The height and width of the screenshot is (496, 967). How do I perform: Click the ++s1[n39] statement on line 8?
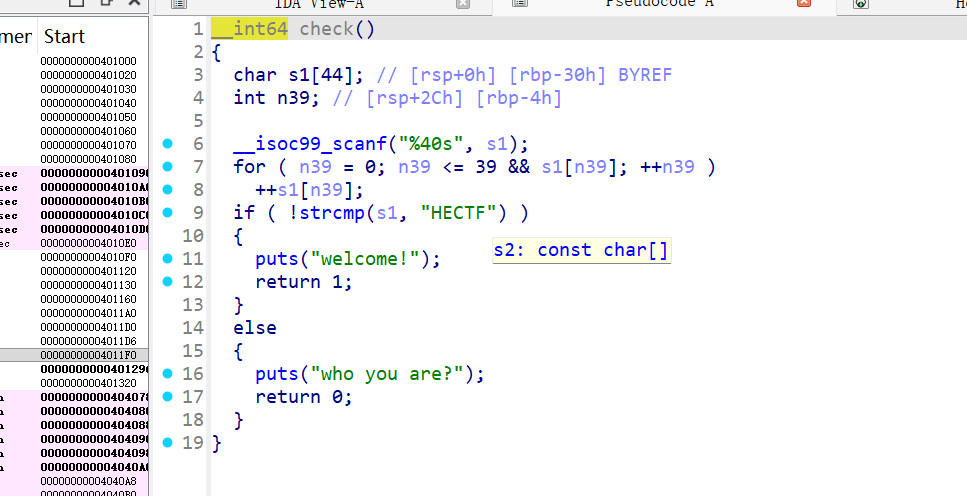pos(309,189)
